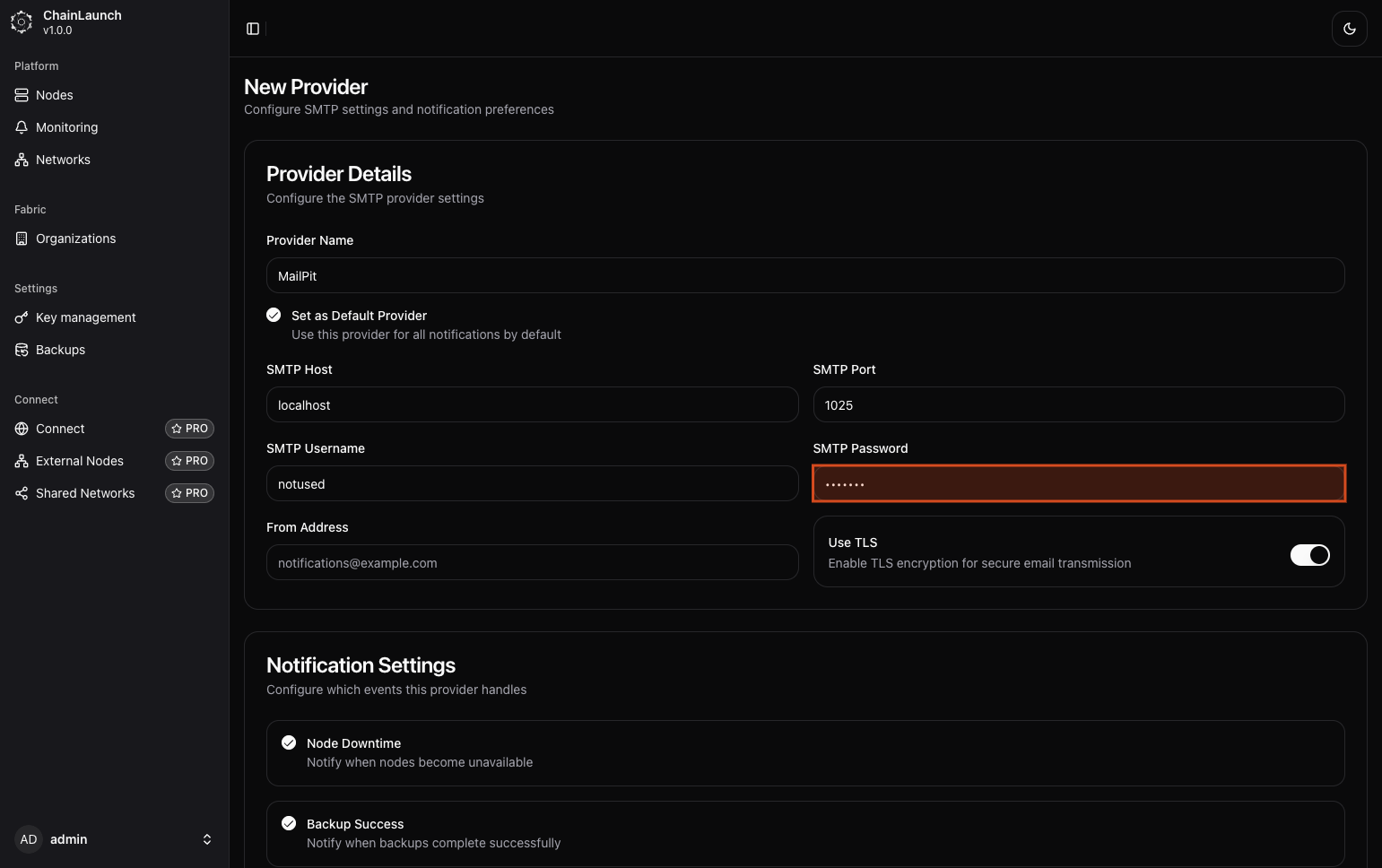Expand the admin user menu chevron
1382x868 pixels.
pyautogui.click(x=207, y=839)
